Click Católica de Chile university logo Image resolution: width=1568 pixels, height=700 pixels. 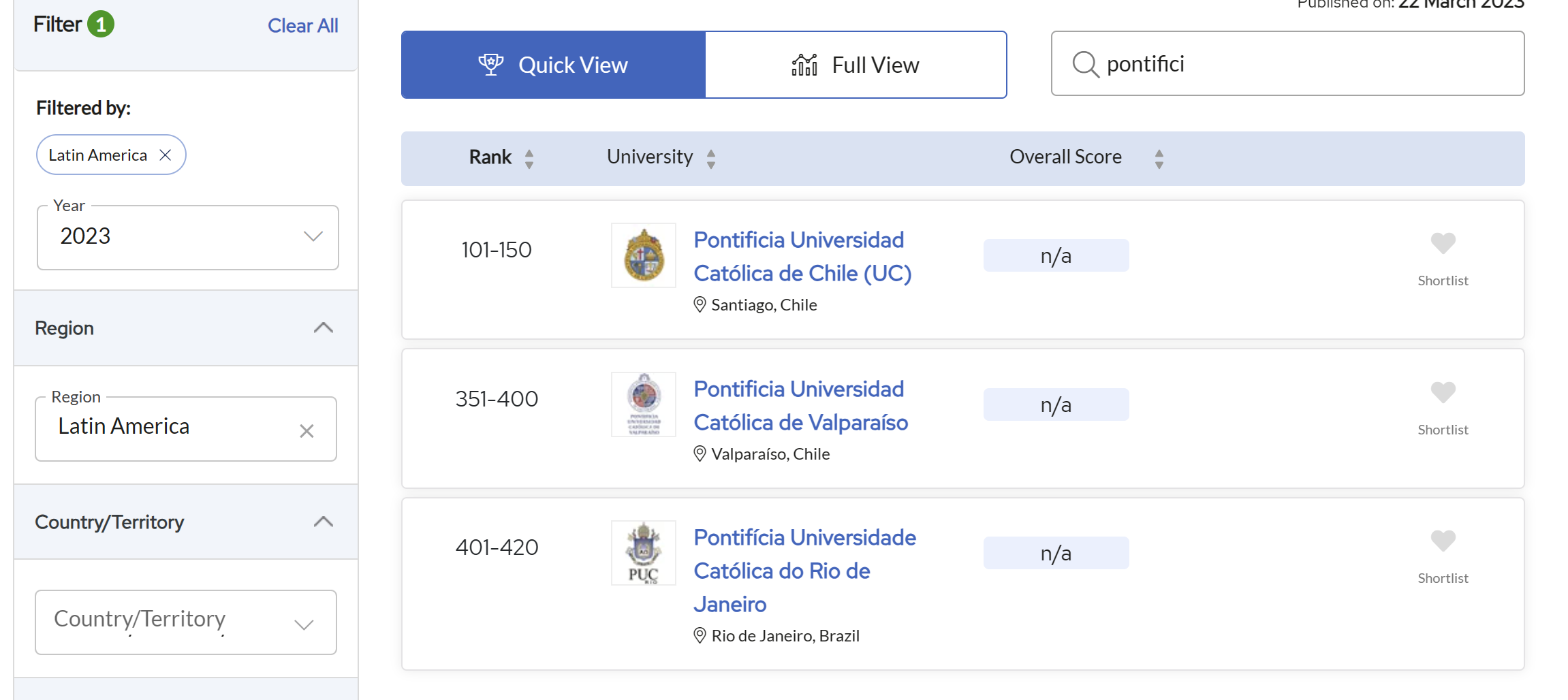click(x=643, y=255)
